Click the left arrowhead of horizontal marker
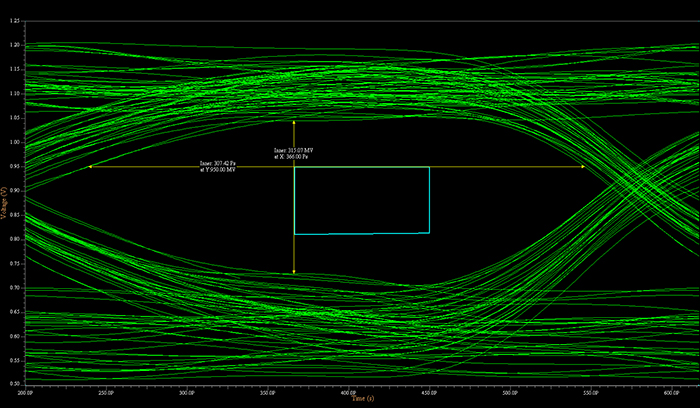Image resolution: width=700 pixels, height=408 pixels. click(91, 167)
